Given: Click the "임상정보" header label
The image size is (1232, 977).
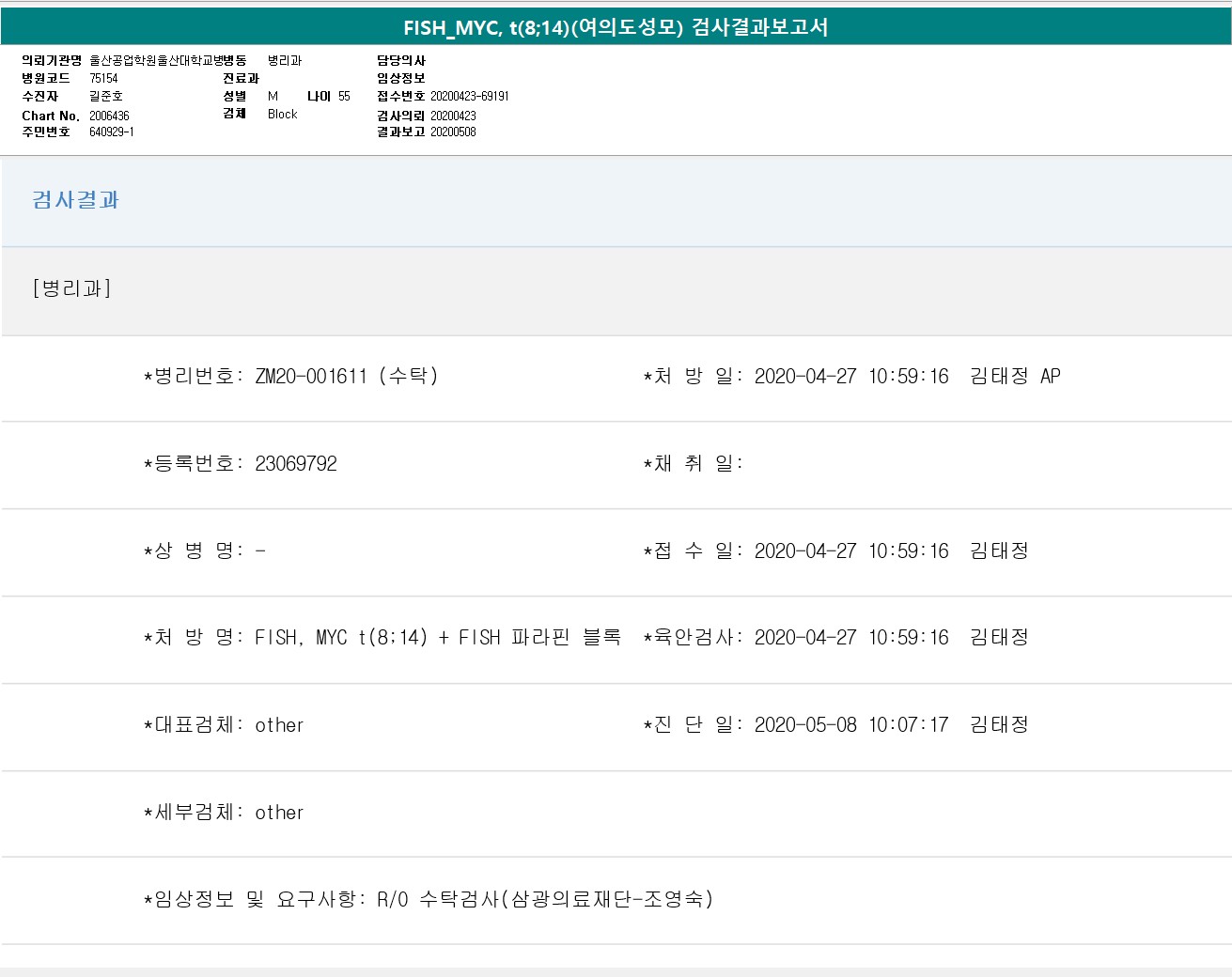Looking at the screenshot, I should [401, 79].
